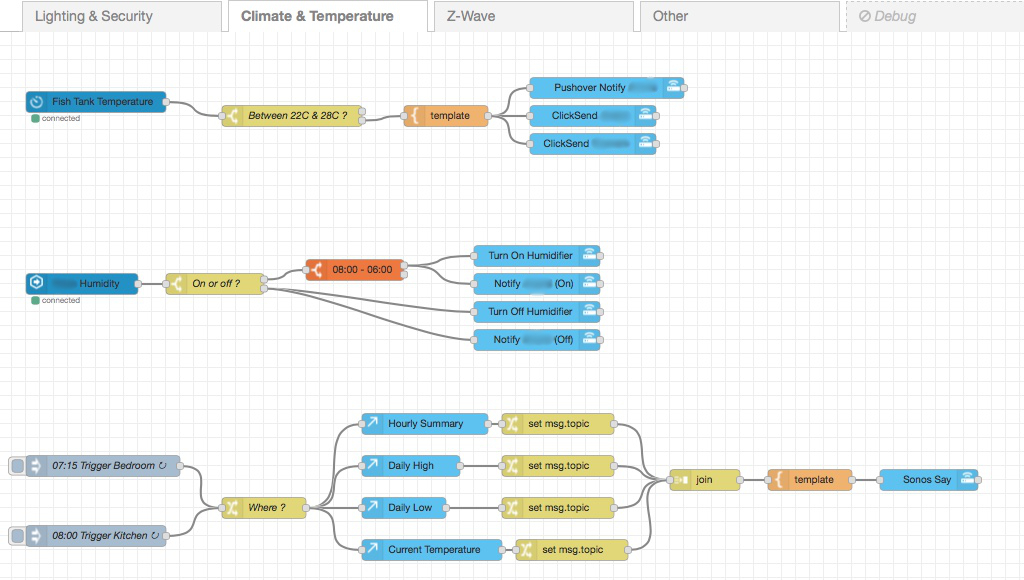Click the first ClickSend node's service icon
The height and width of the screenshot is (580, 1024).
coord(645,116)
